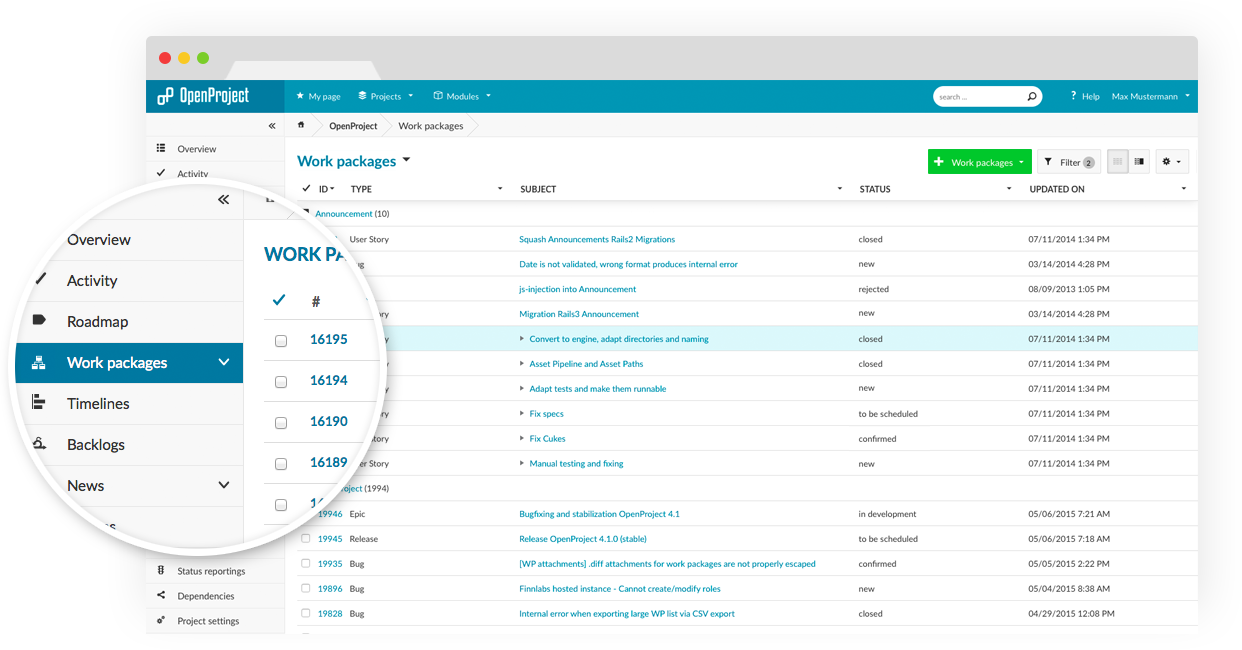Click the search magnifier icon
The image size is (1242, 650).
click(1032, 97)
